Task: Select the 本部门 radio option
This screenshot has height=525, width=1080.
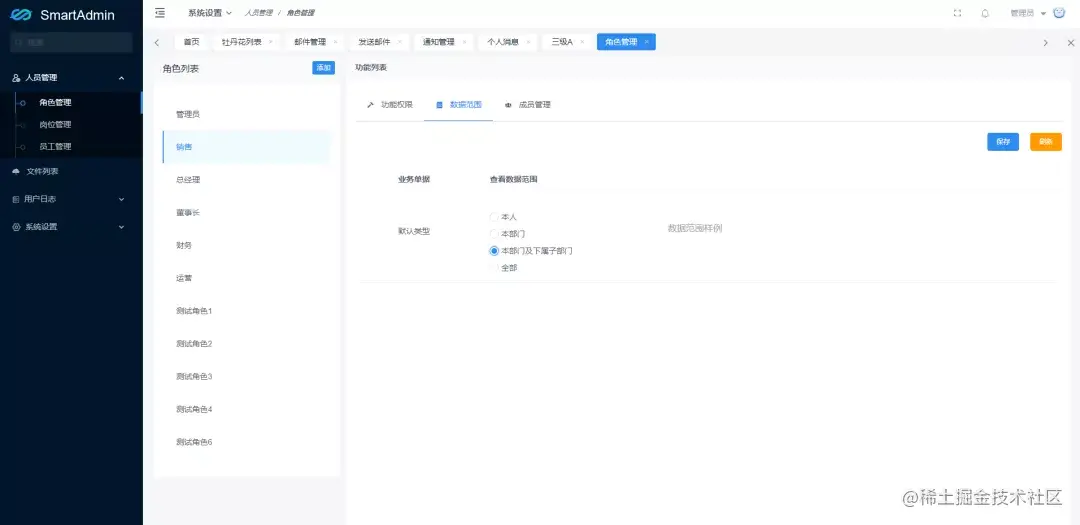Action: point(494,234)
